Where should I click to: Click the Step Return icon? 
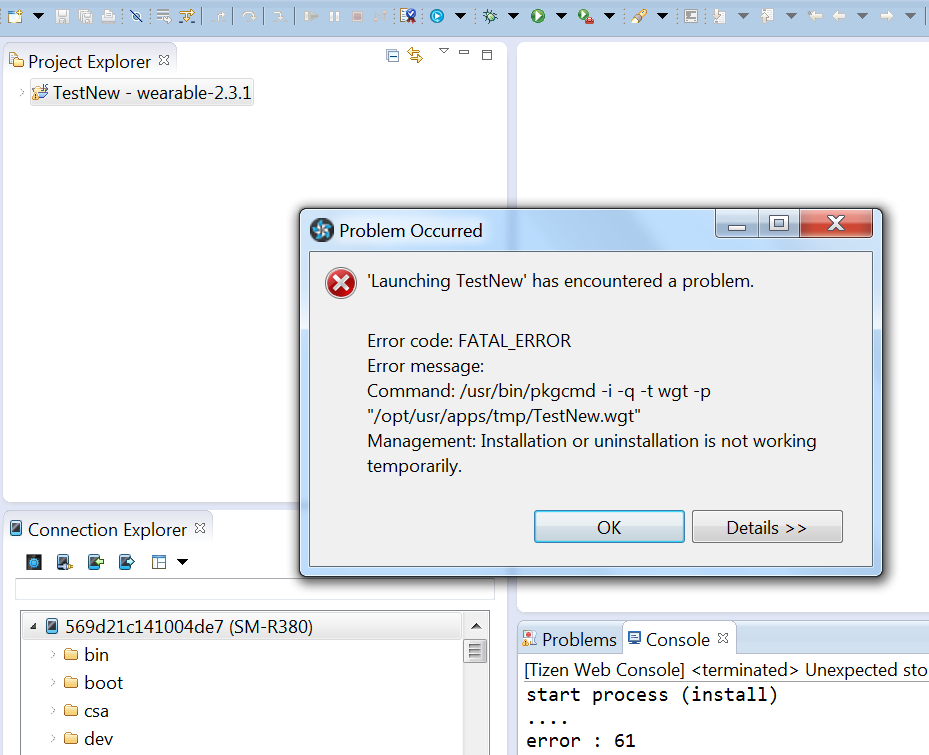(x=219, y=16)
